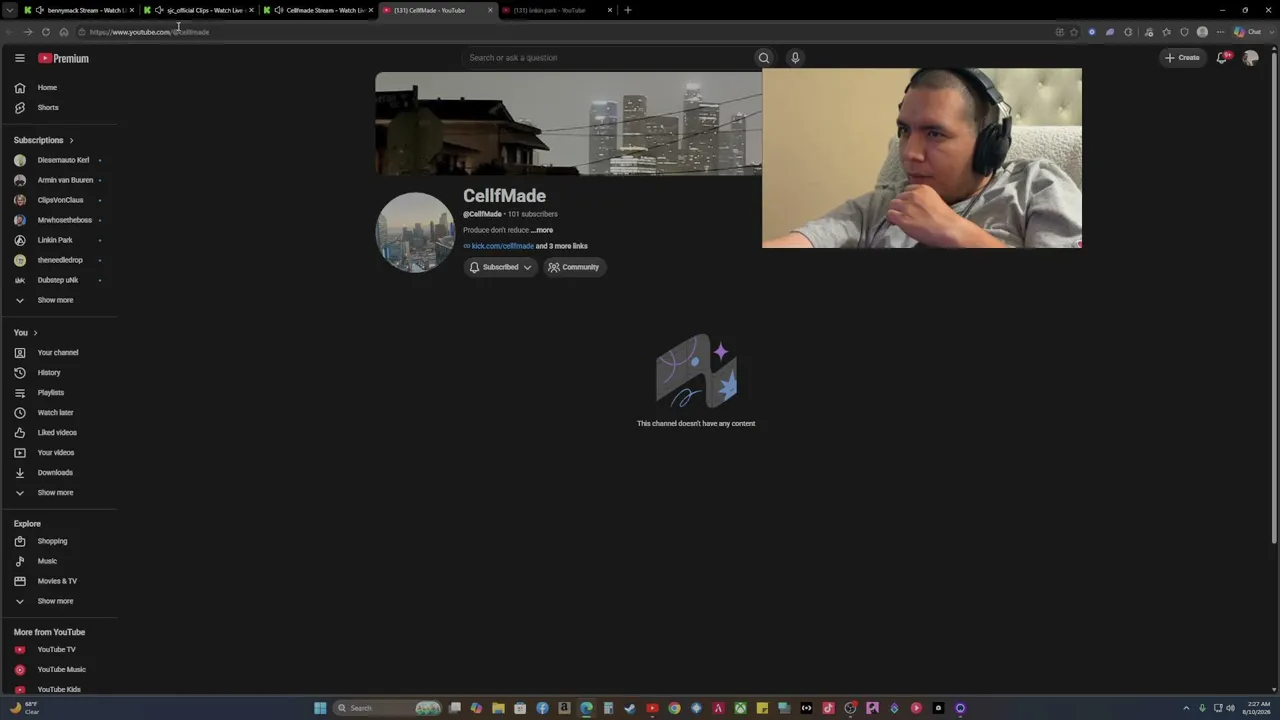Open taskbar clock and date
1280x720 pixels.
pos(1259,708)
